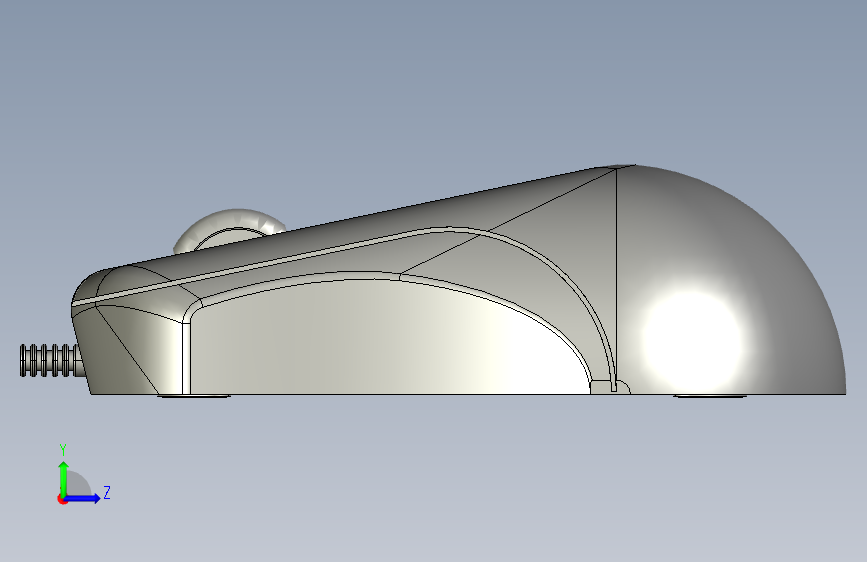The height and width of the screenshot is (562, 867).
Task: Select the rounded rear dome of the mouse
Action: (x=730, y=279)
